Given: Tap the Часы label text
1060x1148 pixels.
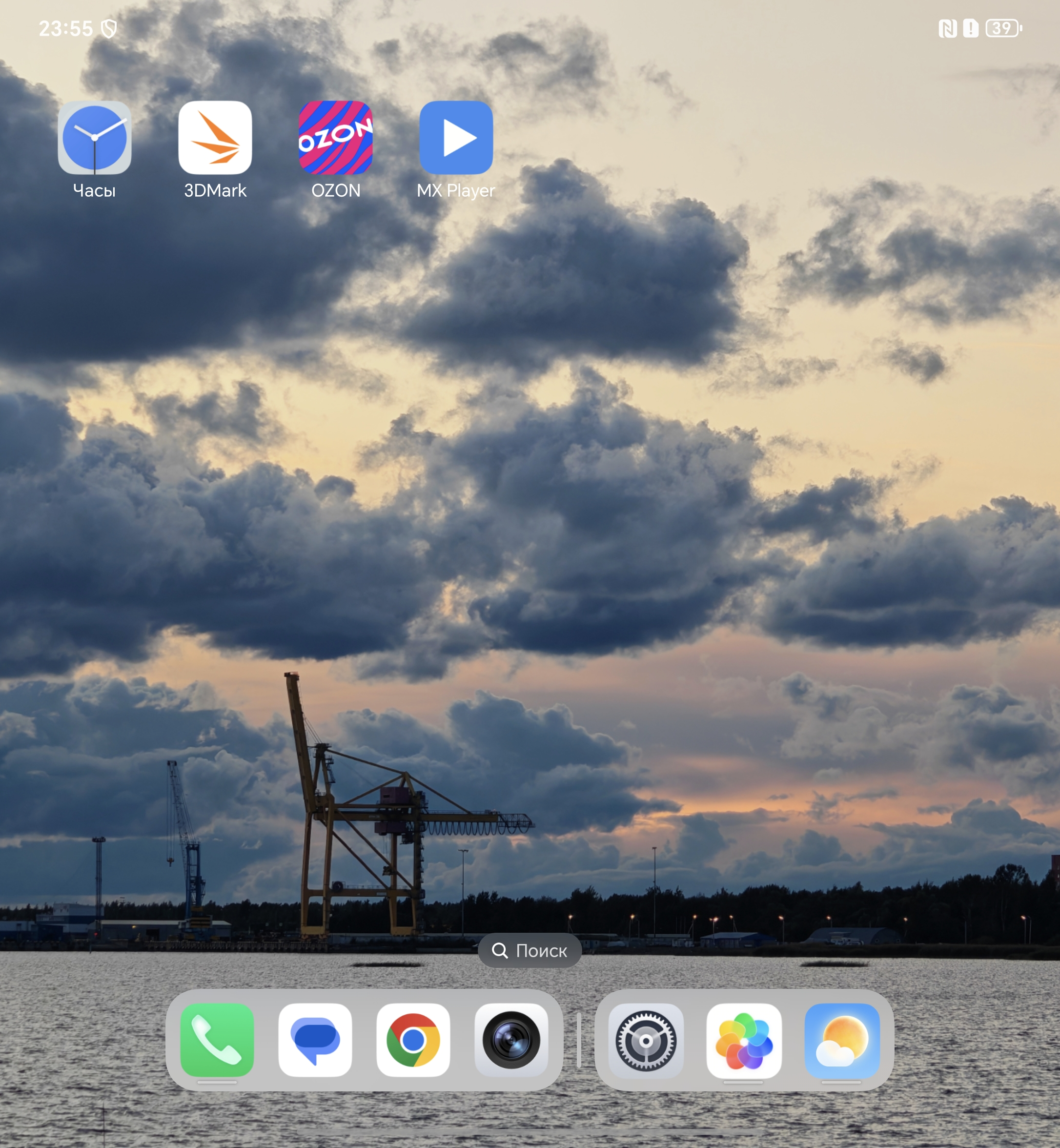Looking at the screenshot, I should click(95, 190).
